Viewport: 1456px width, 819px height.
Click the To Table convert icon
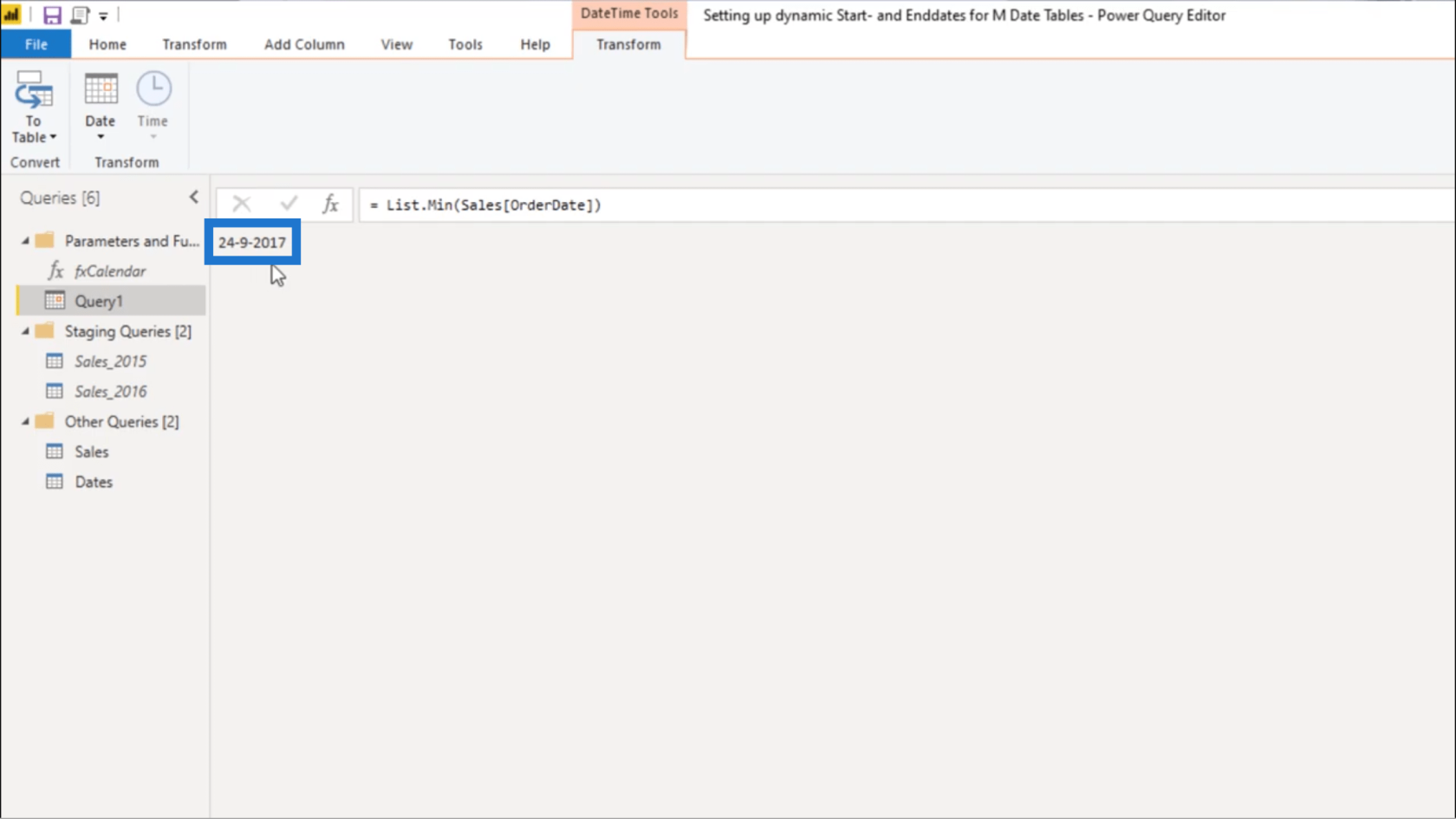click(x=33, y=90)
